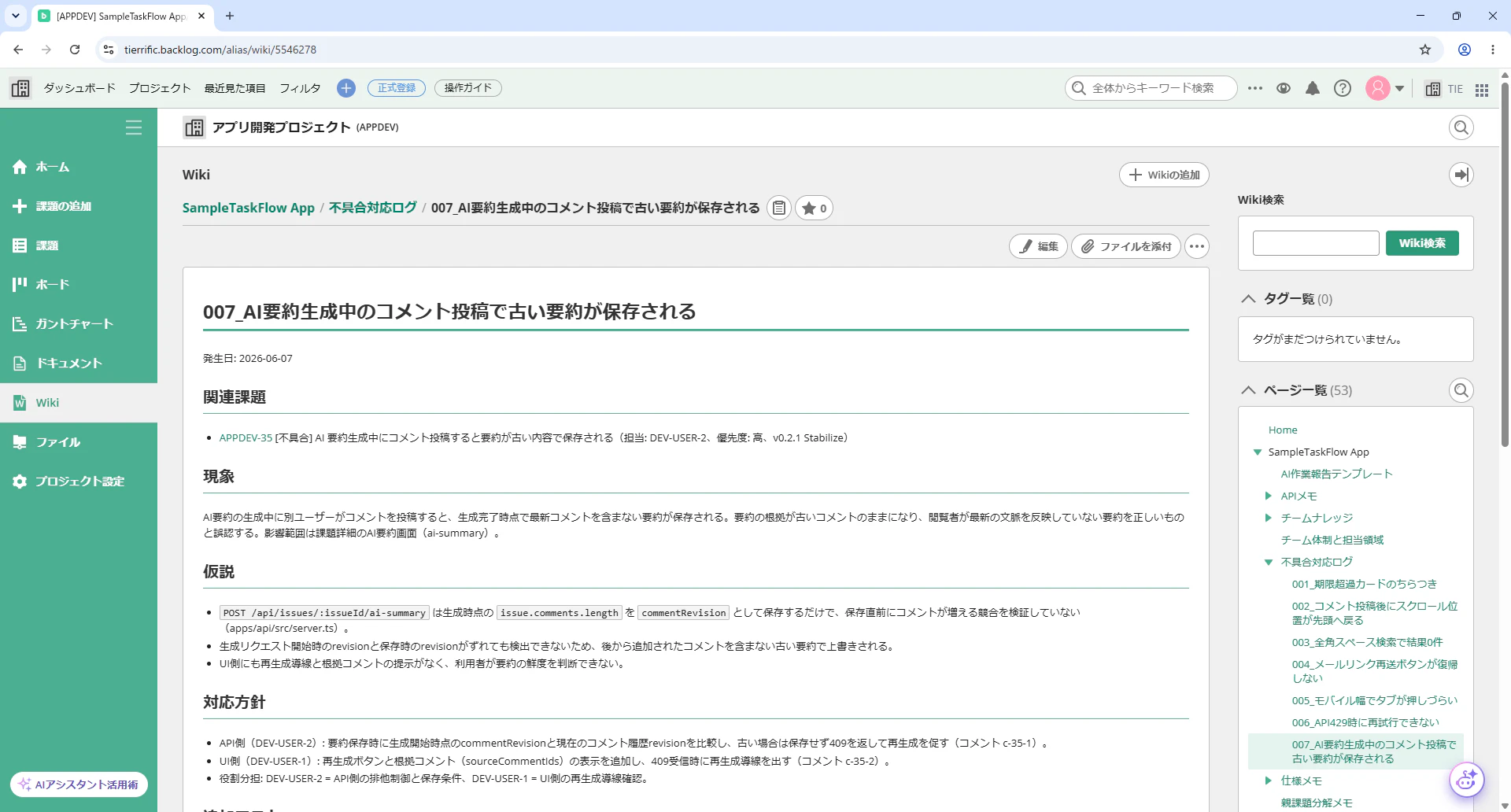Image resolution: width=1511 pixels, height=812 pixels.
Task: Open フィルタ in top nav
Action: 300,88
